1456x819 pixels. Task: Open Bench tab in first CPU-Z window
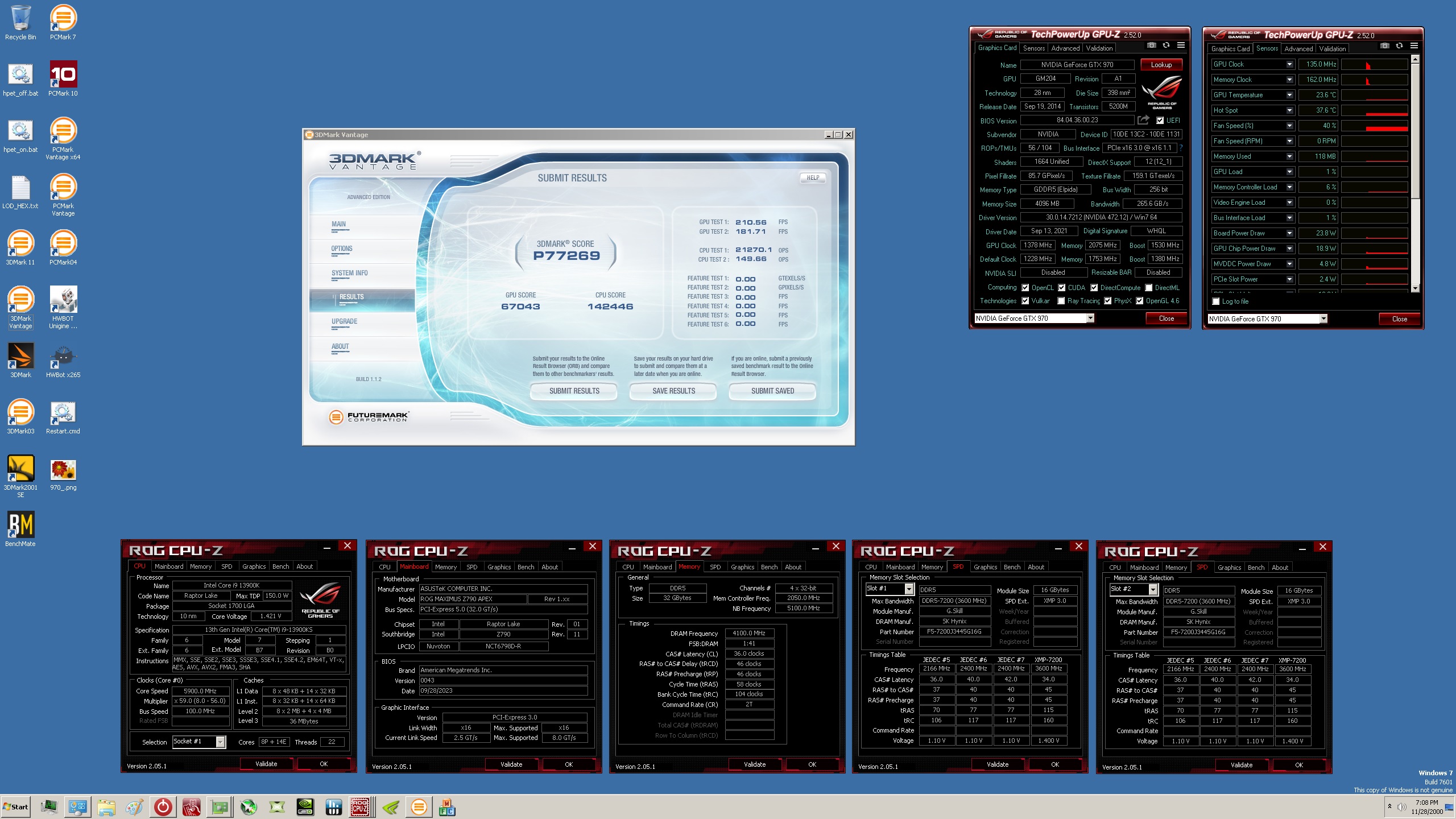[280, 566]
